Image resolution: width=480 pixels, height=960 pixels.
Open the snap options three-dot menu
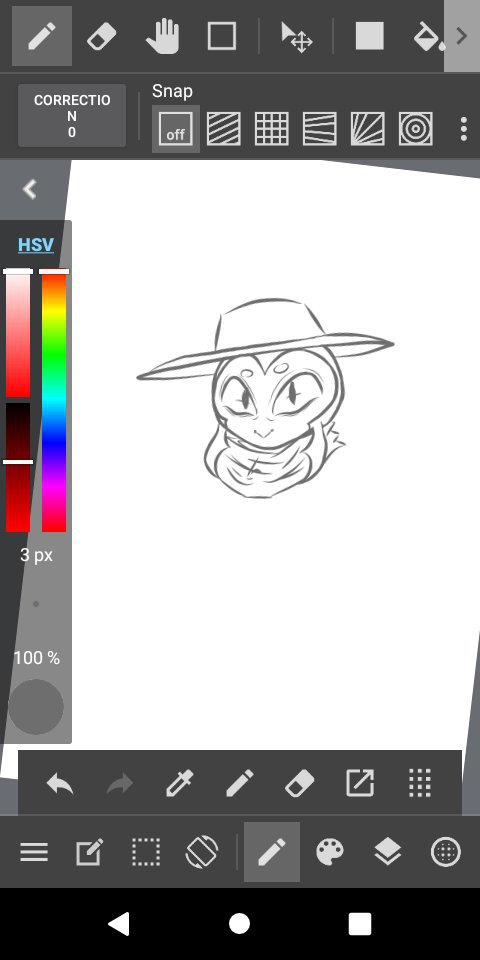click(x=463, y=129)
